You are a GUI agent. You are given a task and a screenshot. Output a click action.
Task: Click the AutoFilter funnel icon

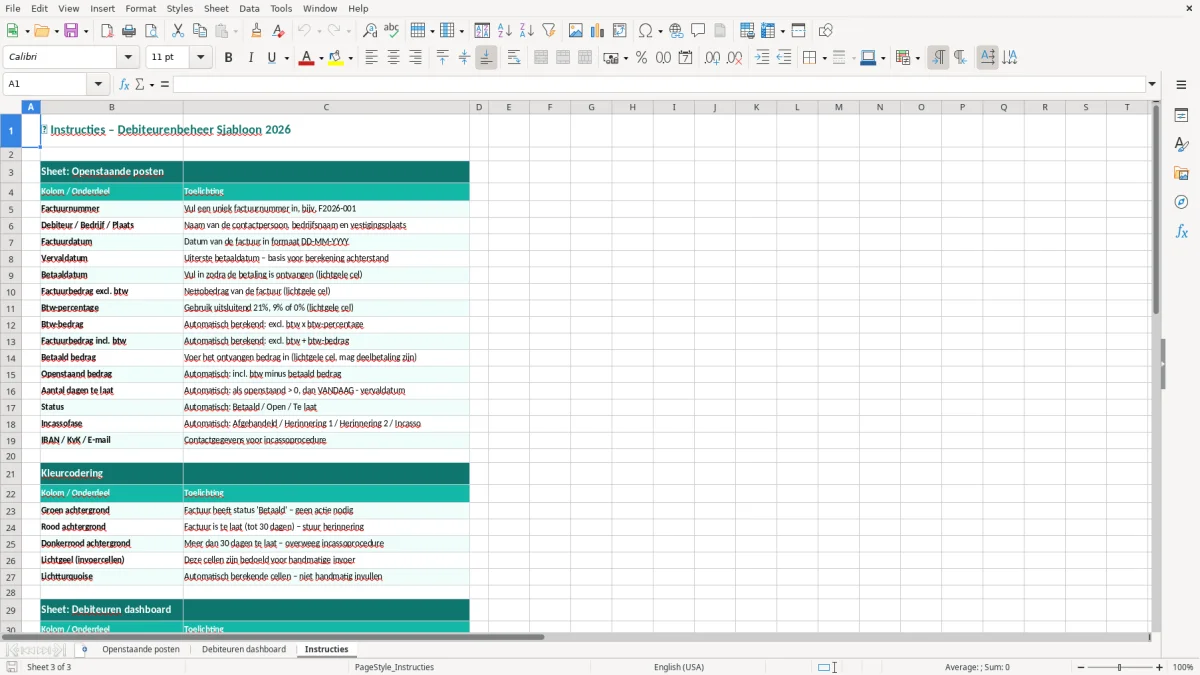(549, 31)
